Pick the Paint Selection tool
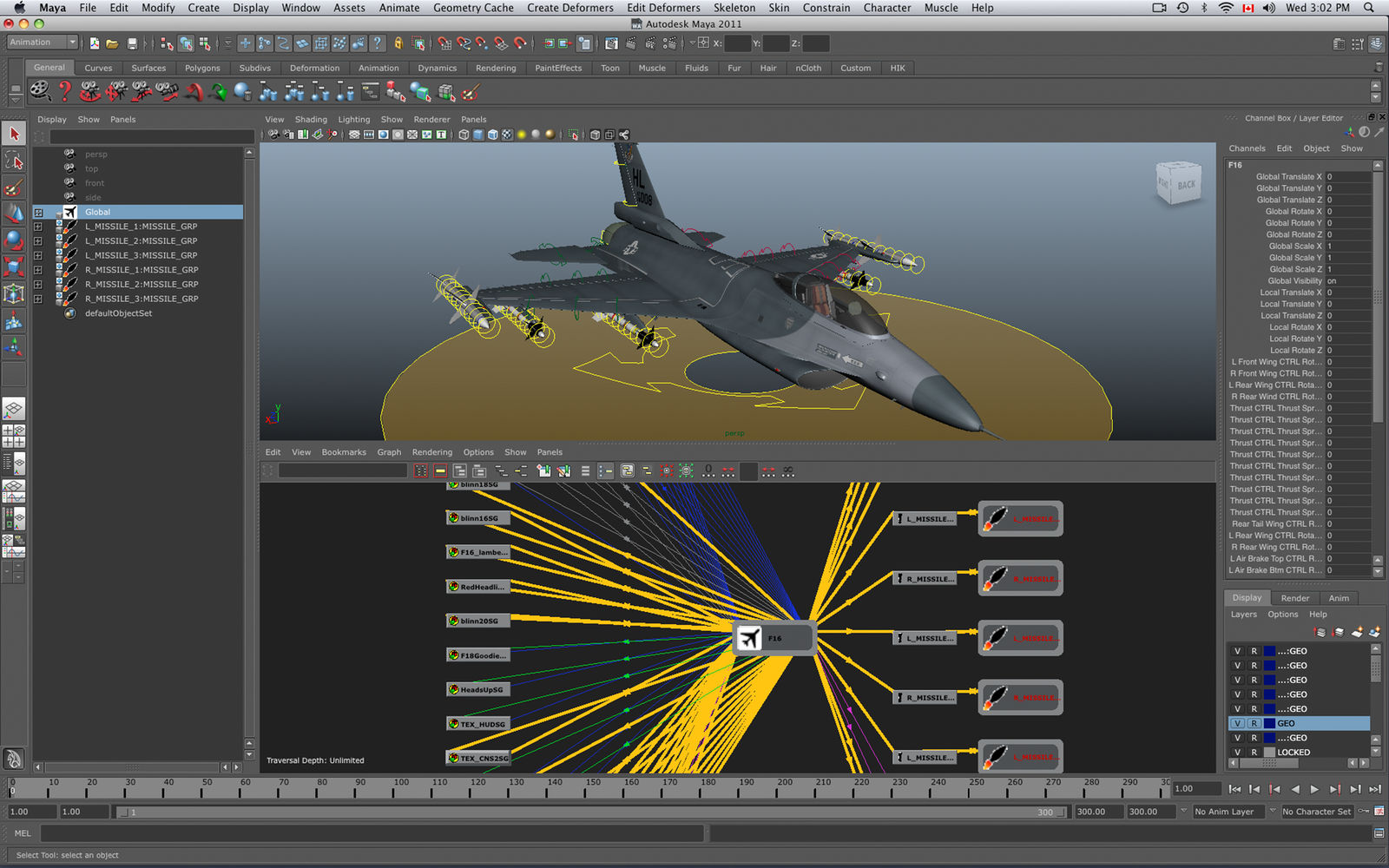This screenshot has width=1389, height=868. (x=14, y=187)
